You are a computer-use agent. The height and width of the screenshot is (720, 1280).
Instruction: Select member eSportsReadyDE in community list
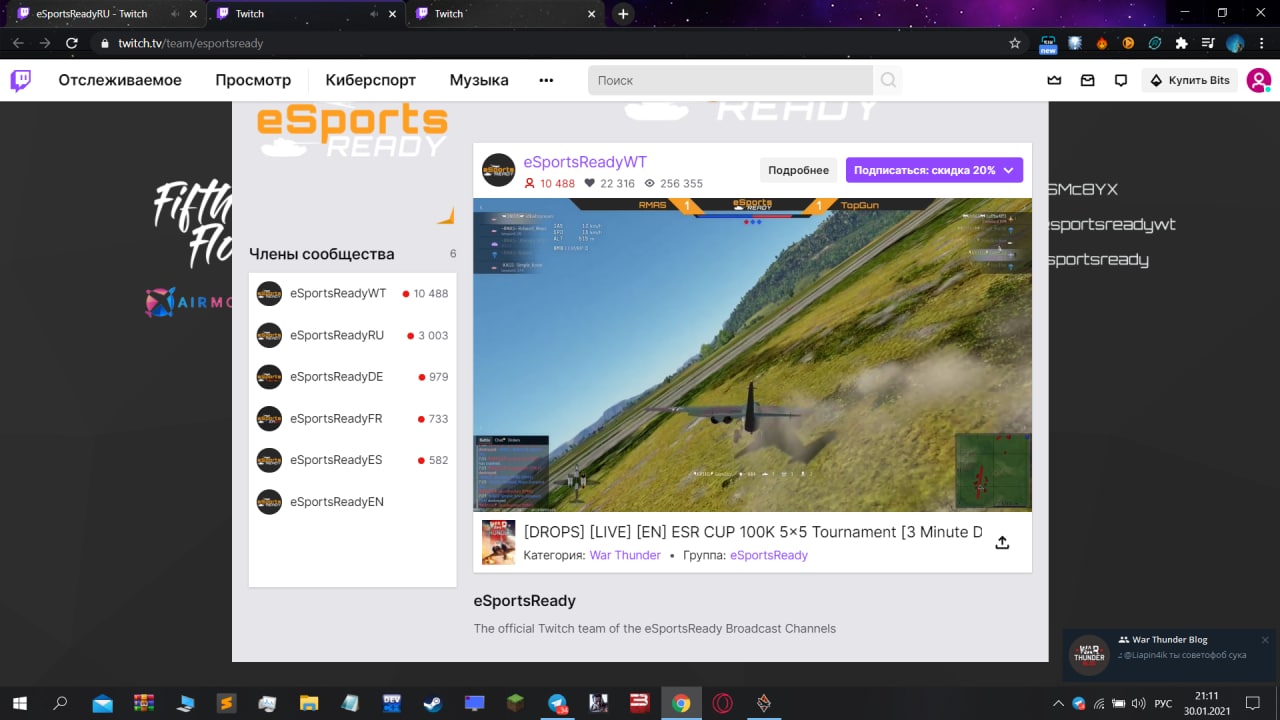[x=352, y=377]
